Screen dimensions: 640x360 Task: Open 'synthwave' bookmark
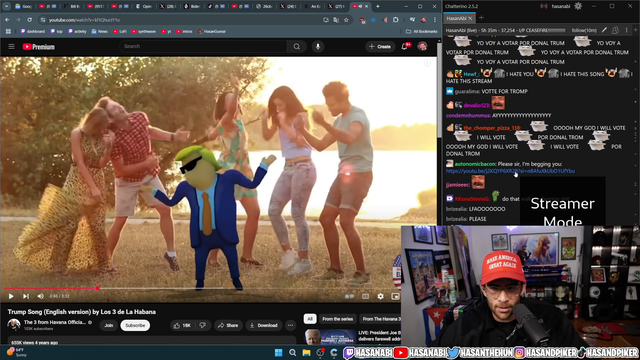144,31
